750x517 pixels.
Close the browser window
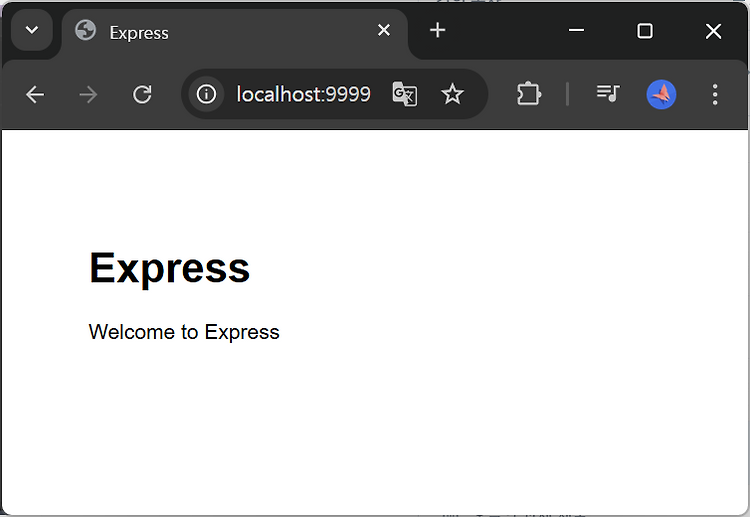(713, 31)
